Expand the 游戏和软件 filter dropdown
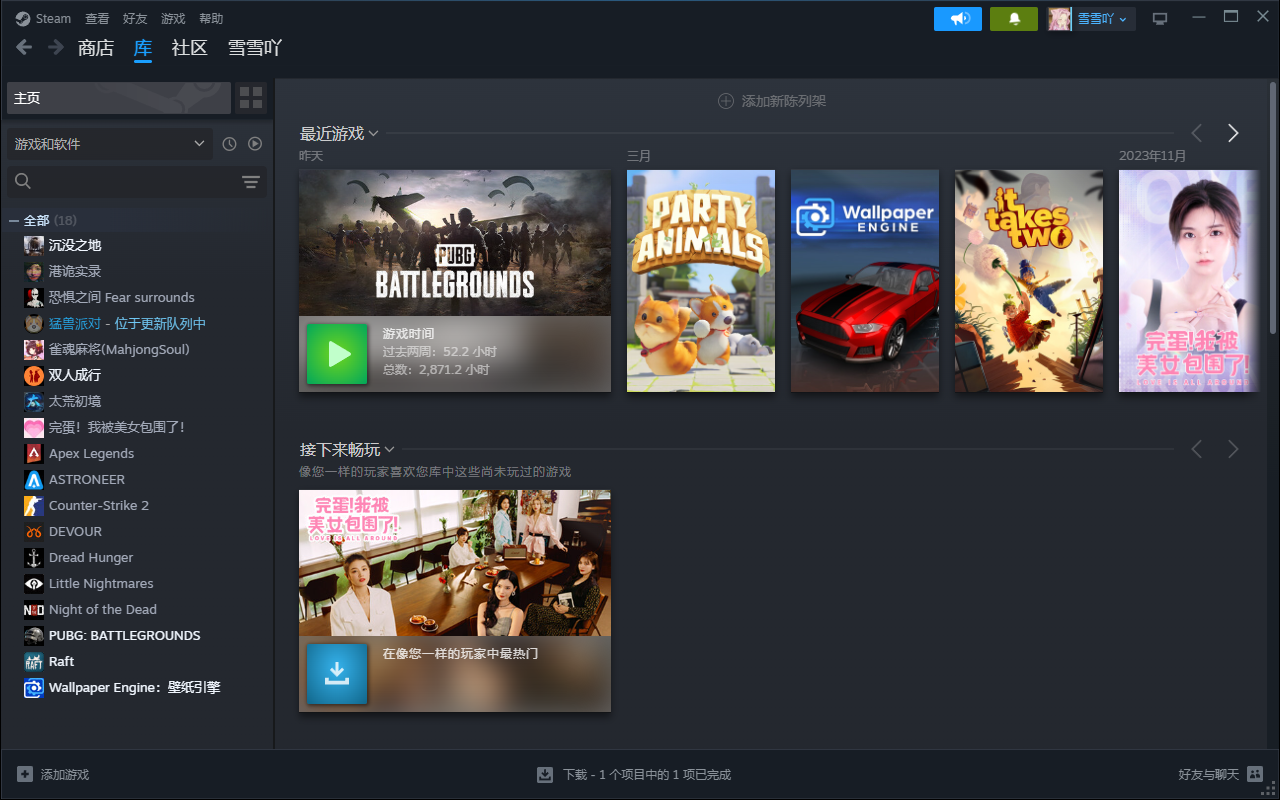The image size is (1280, 800). coord(110,144)
